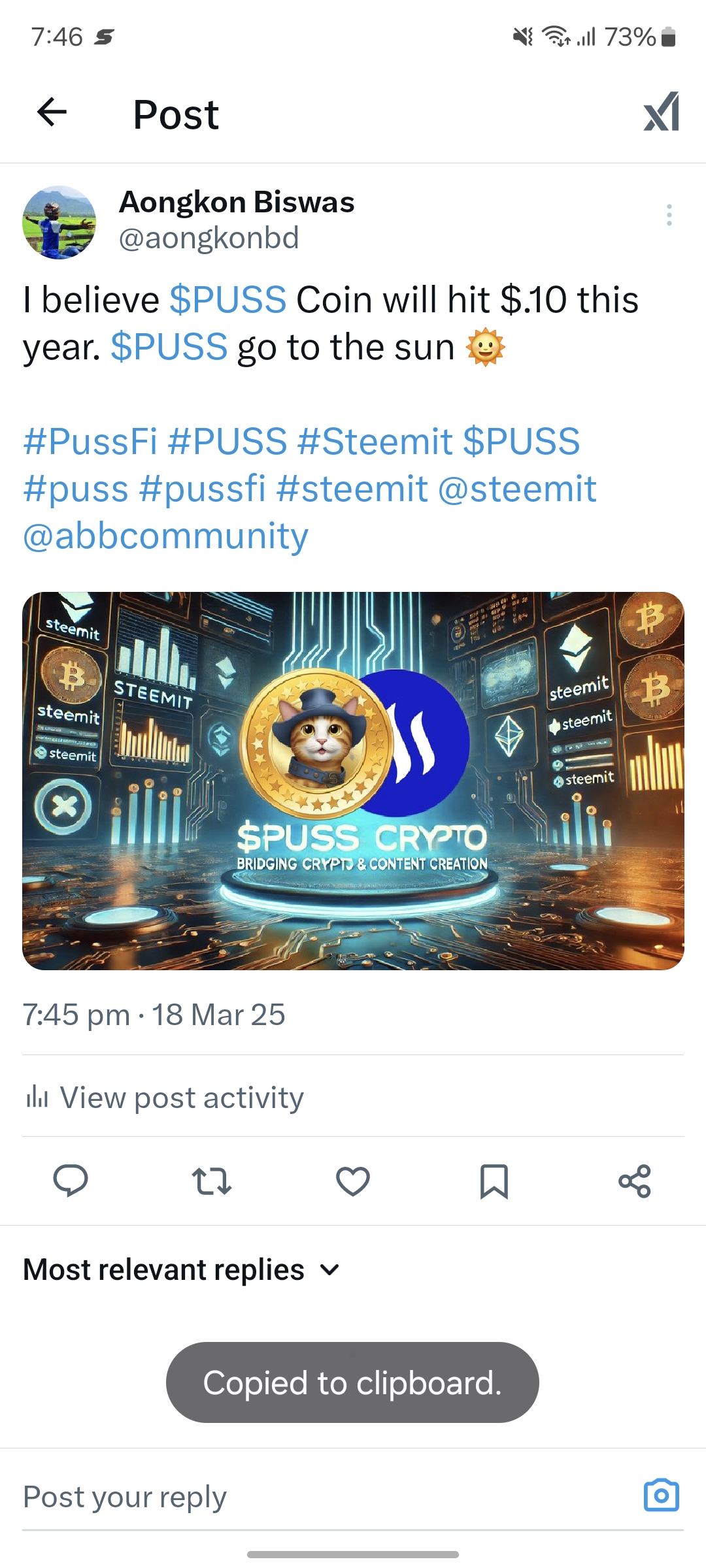Open Aongkon Biswas profile avatar
This screenshot has width=706, height=1568.
click(x=59, y=222)
